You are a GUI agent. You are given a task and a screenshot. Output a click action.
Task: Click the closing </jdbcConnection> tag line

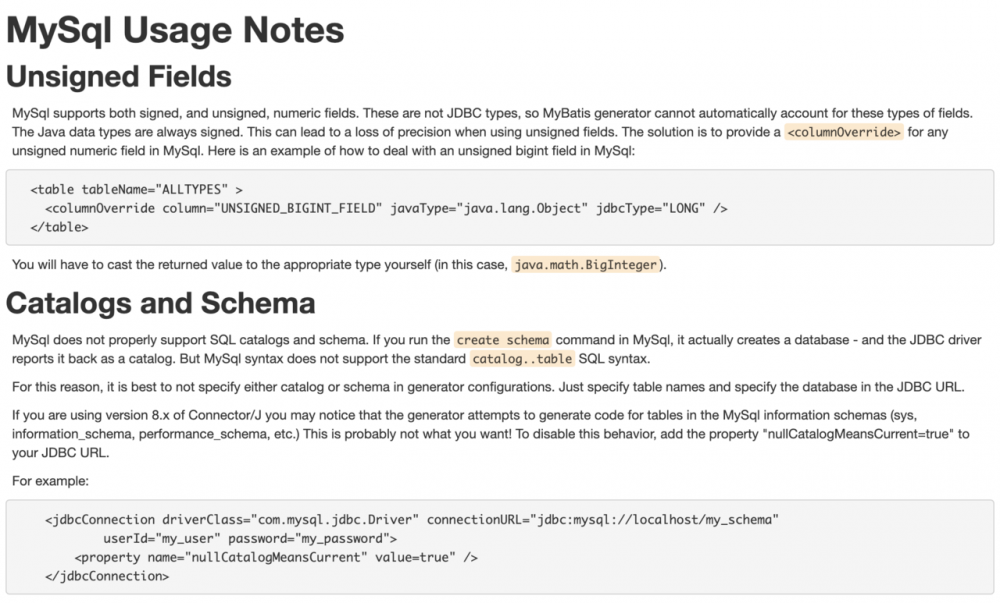coord(107,576)
